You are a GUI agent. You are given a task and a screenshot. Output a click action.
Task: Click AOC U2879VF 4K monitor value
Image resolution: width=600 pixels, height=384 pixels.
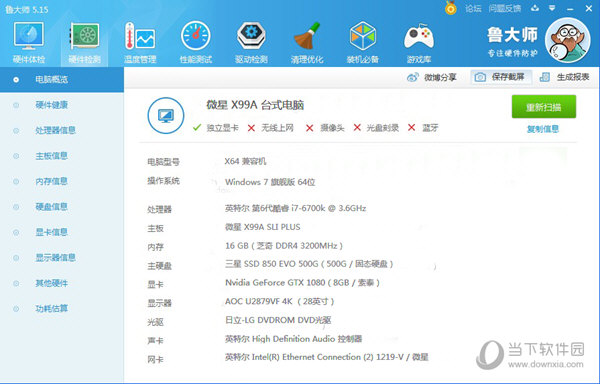pyautogui.click(x=280, y=301)
